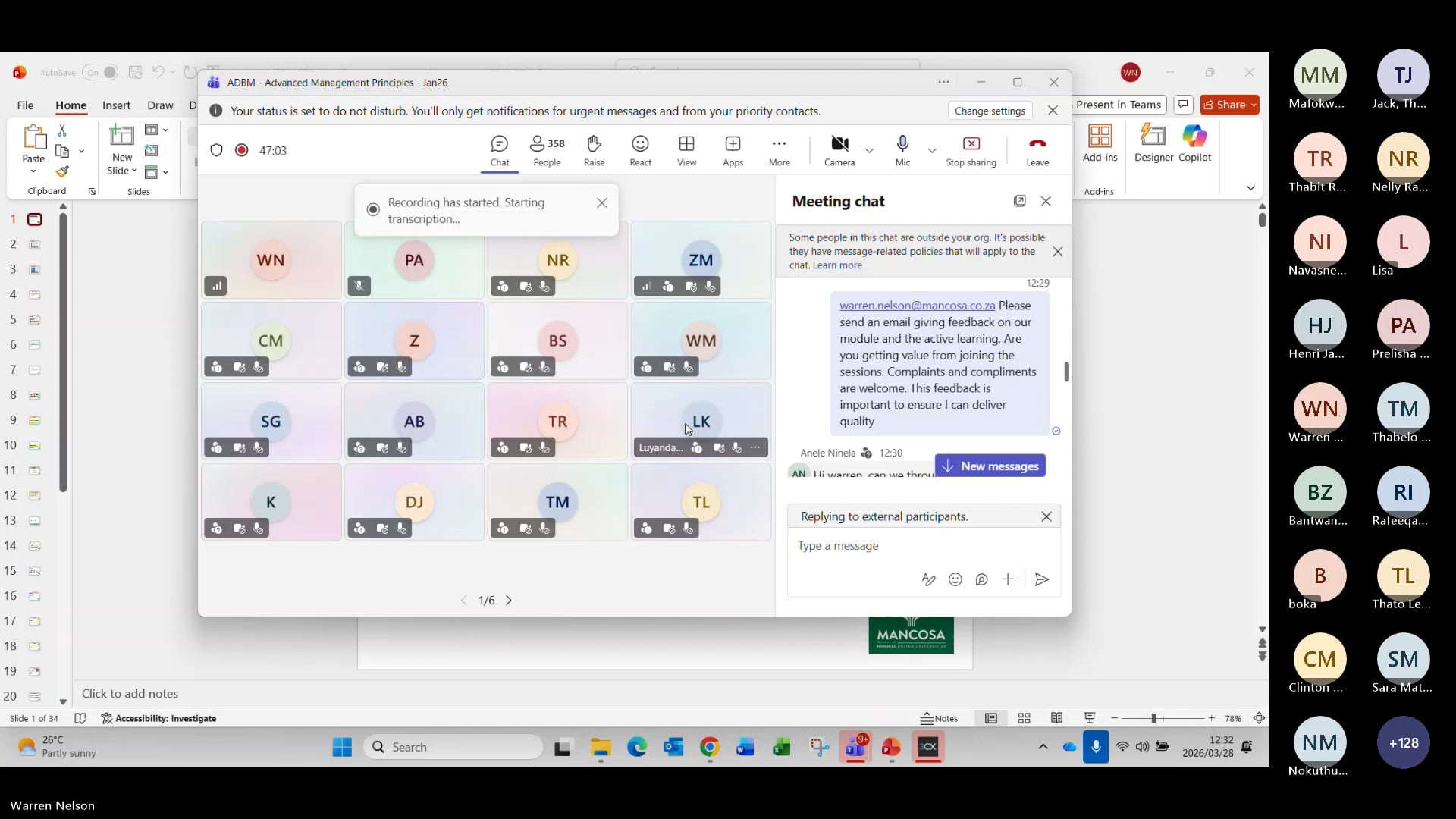Go to next participant page arrow

[x=509, y=601]
